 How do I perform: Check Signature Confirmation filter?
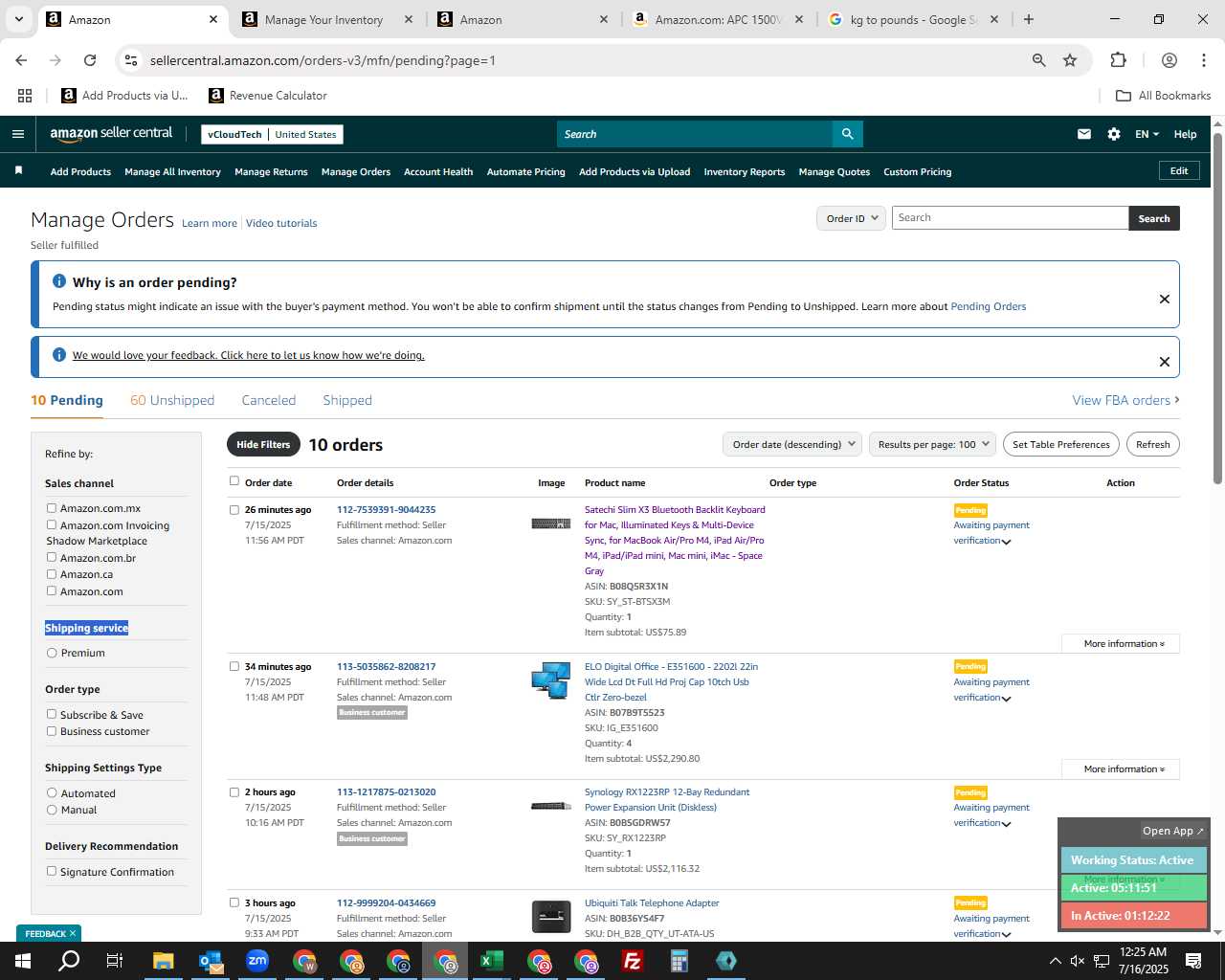(52, 871)
